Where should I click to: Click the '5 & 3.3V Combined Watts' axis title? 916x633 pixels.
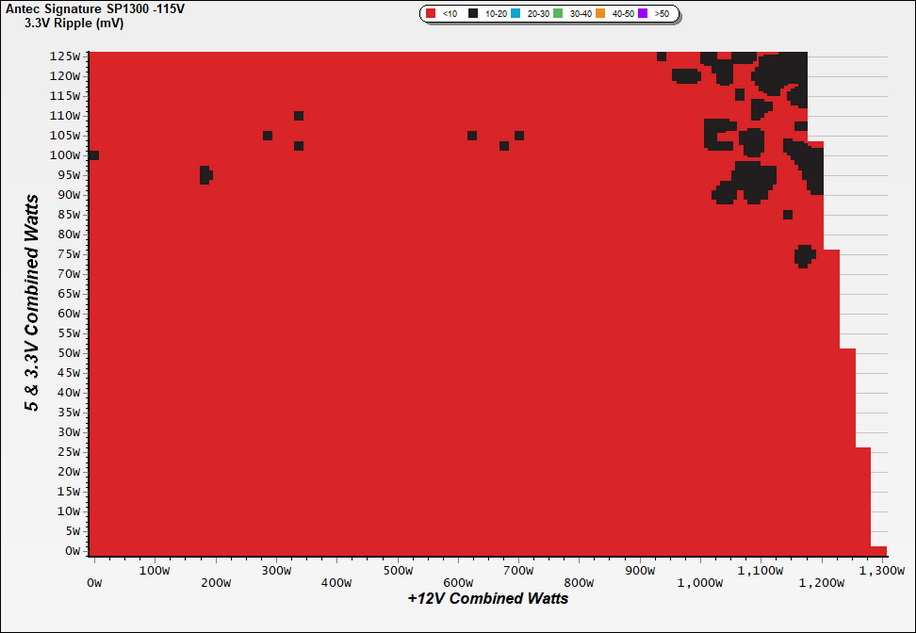[x=32, y=304]
